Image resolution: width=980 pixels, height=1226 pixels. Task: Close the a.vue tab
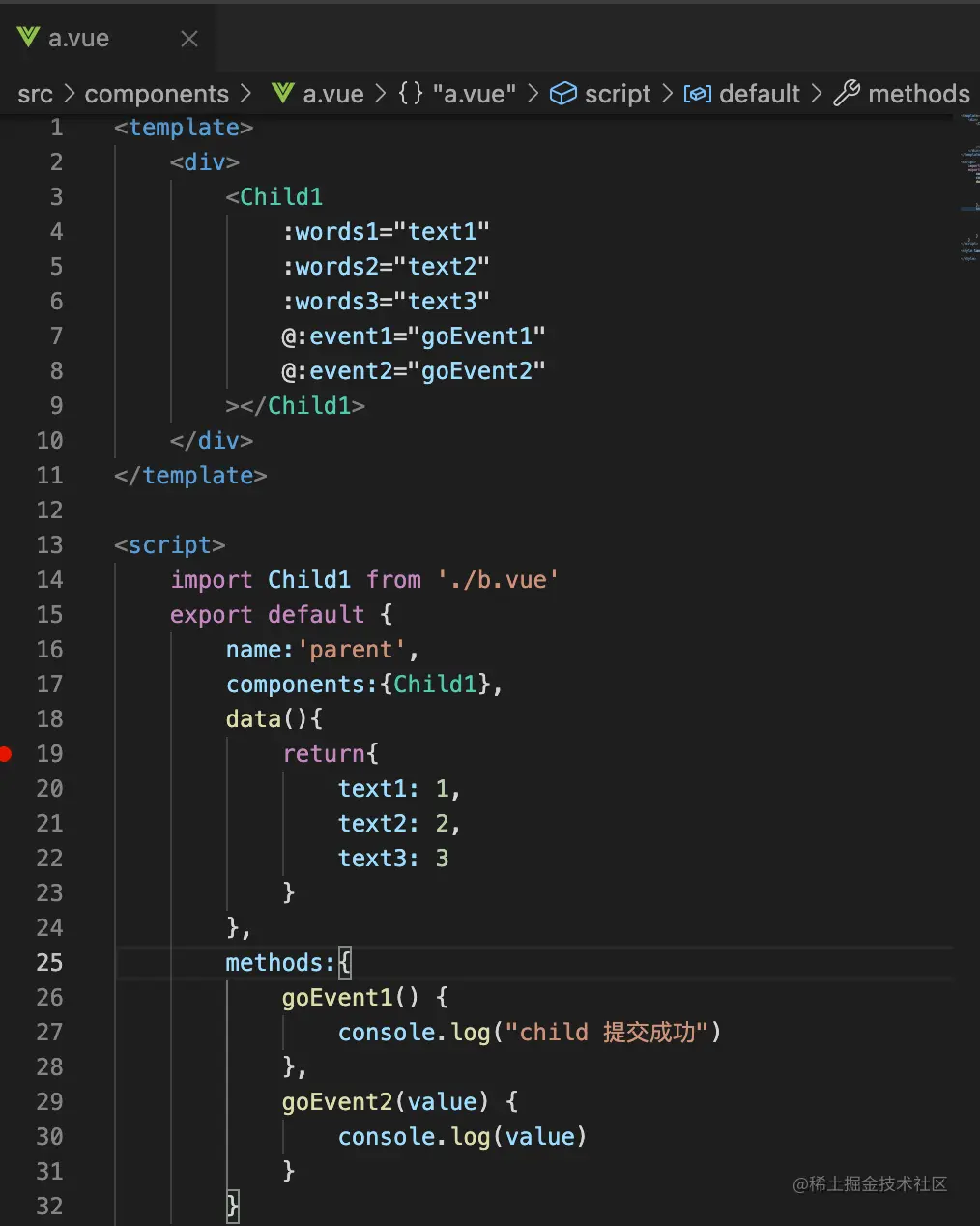[x=189, y=39]
